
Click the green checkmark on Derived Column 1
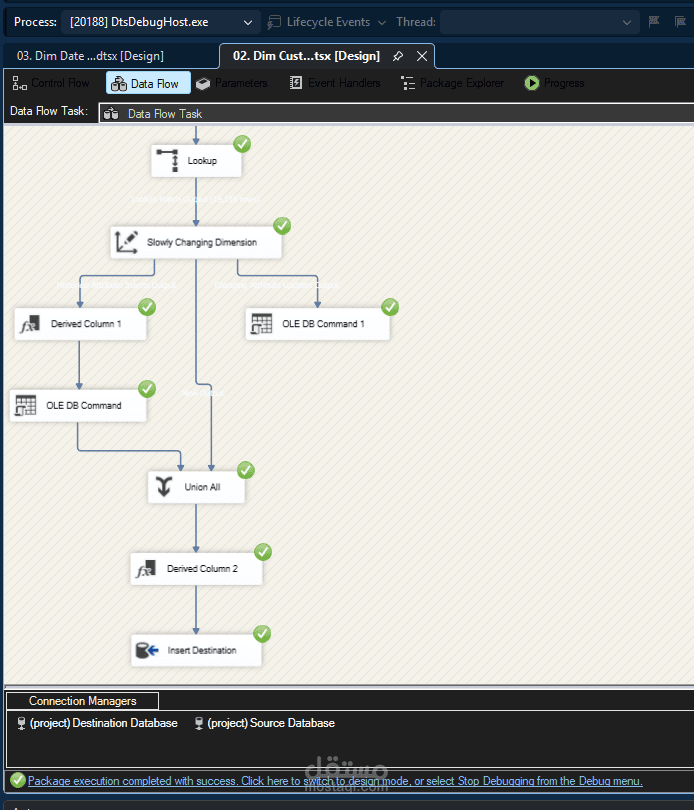[x=147, y=307]
